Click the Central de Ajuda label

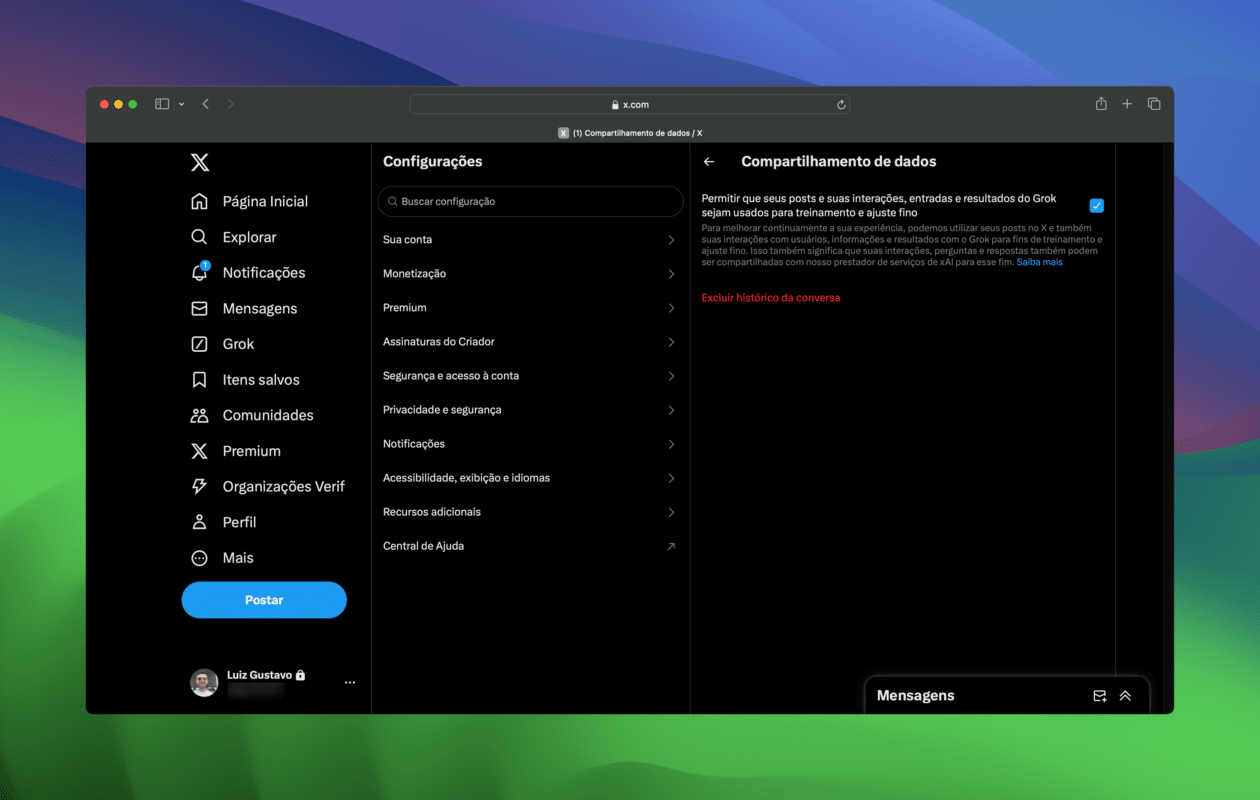424,546
